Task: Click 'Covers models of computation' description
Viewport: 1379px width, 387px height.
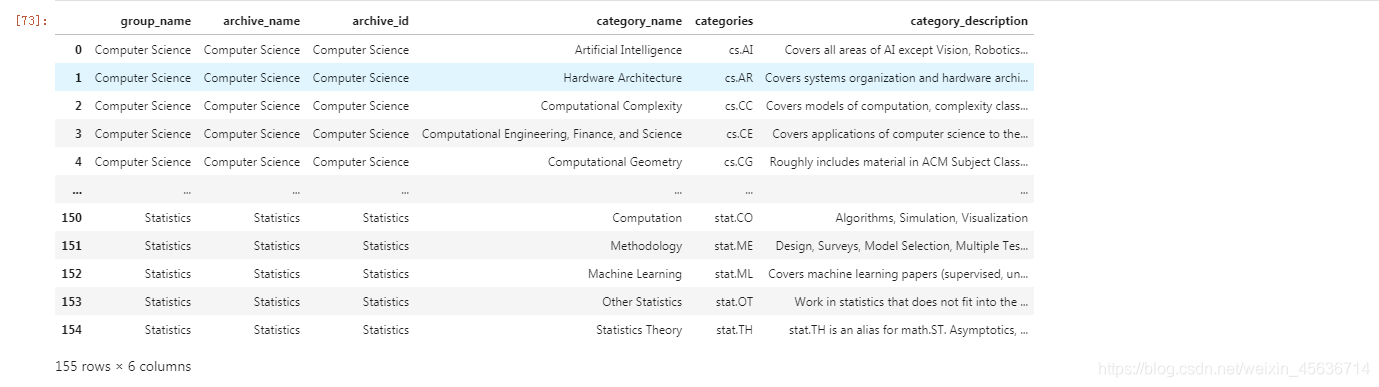Action: tap(897, 106)
